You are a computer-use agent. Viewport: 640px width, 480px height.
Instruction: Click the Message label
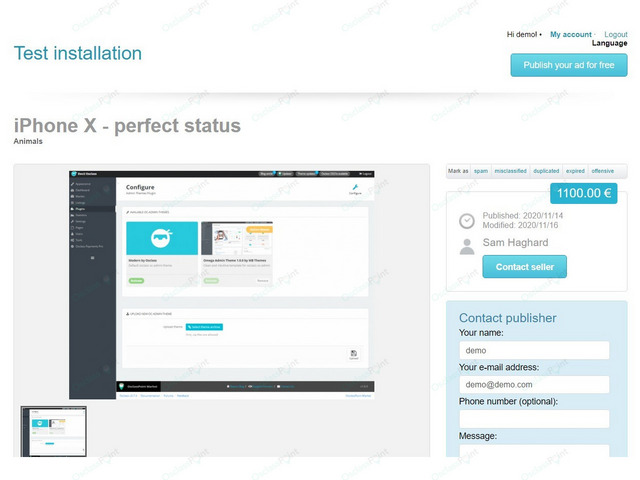pos(478,436)
